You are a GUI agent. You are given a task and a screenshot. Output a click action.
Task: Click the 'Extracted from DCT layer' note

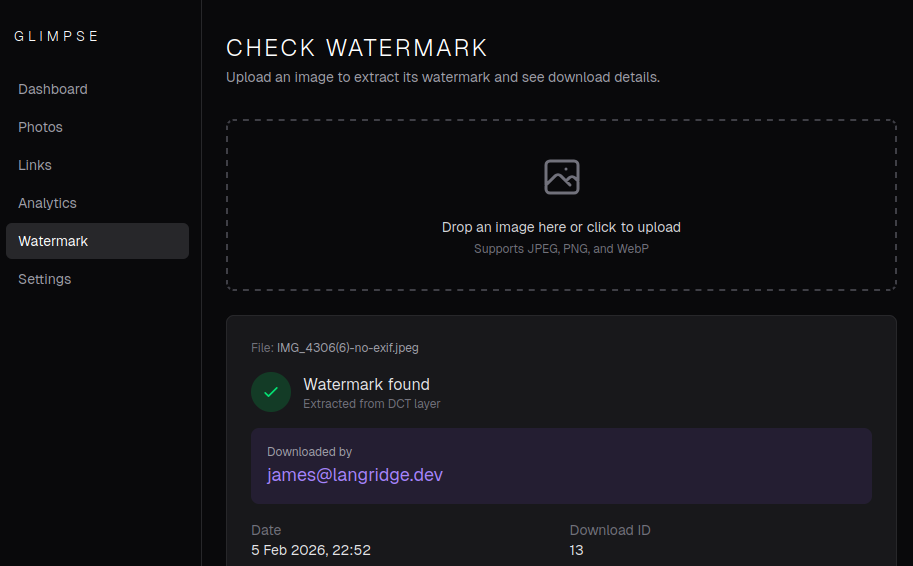click(371, 404)
